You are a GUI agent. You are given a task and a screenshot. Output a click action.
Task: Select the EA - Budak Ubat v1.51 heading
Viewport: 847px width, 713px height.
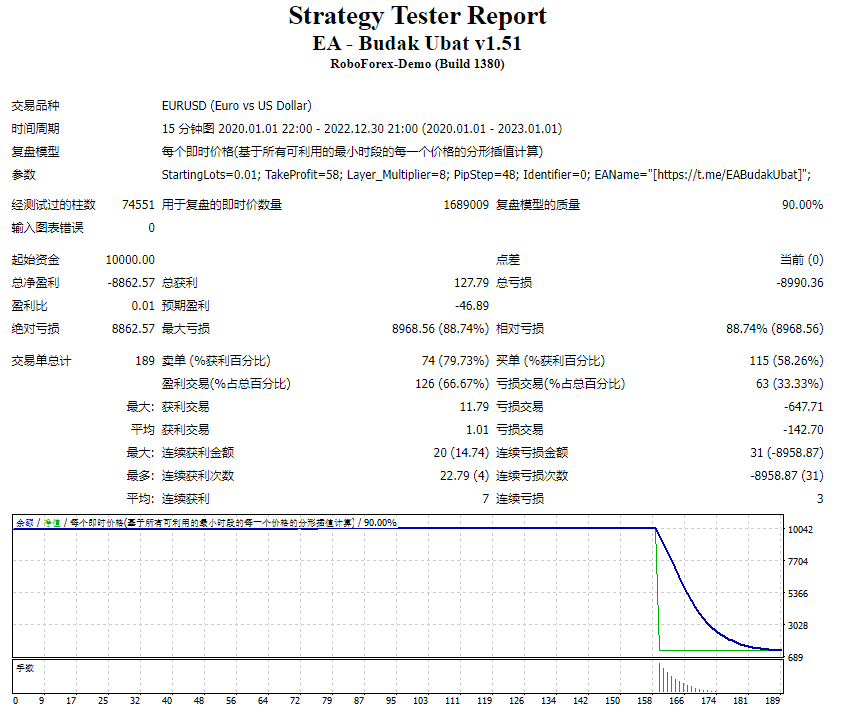click(x=417, y=43)
